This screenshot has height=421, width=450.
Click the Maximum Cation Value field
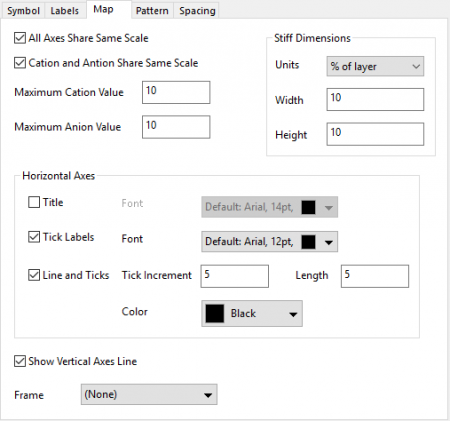pos(176,92)
